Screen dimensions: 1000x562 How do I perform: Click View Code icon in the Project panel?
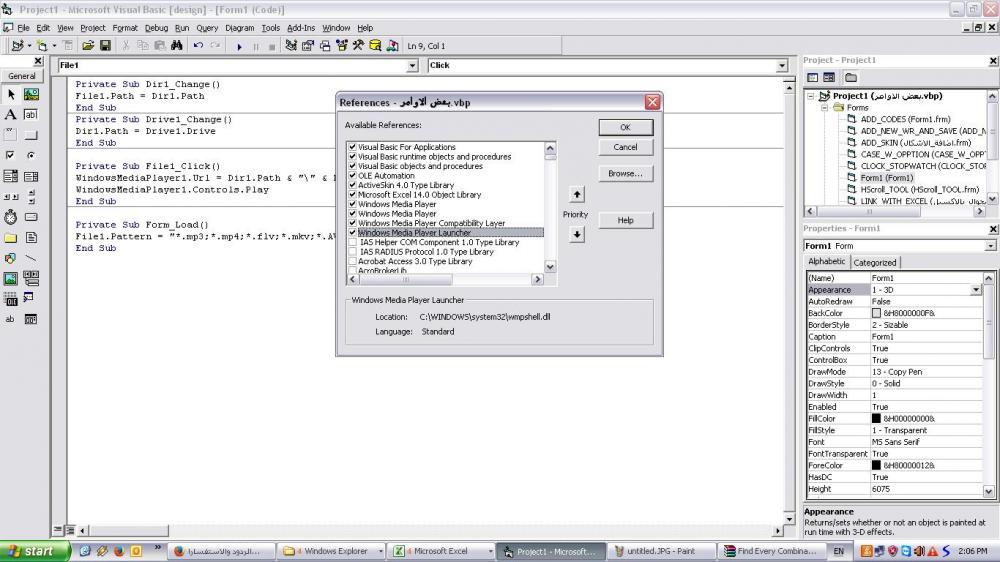click(x=812, y=78)
